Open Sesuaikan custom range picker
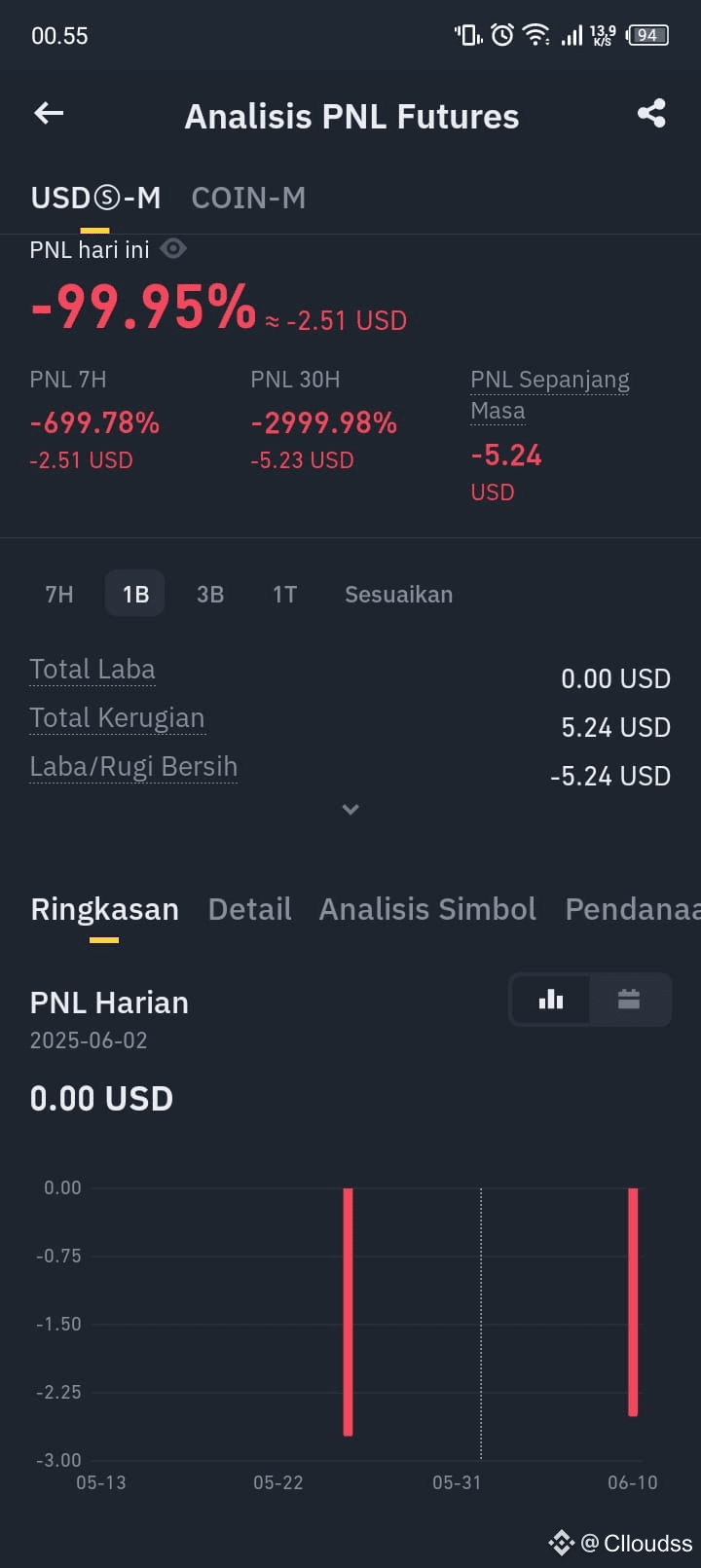The width and height of the screenshot is (701, 1568). 398,594
